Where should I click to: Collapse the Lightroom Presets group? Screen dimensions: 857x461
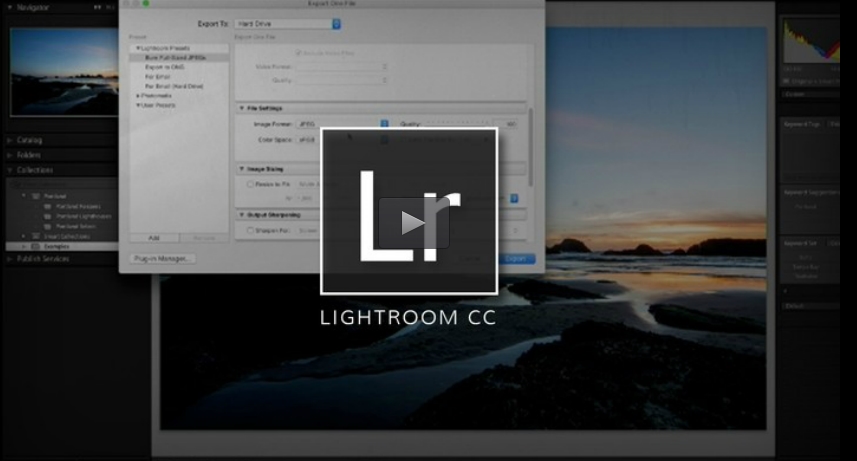pyautogui.click(x=138, y=48)
